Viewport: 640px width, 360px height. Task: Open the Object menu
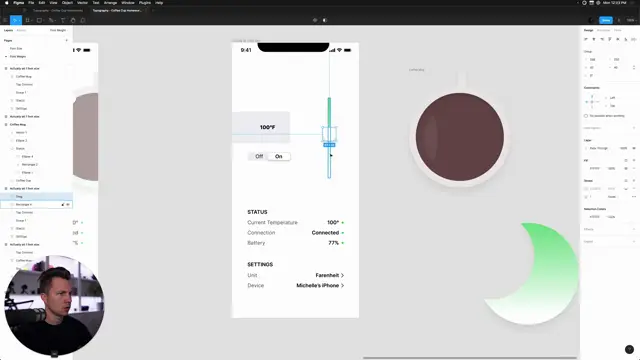[67, 3]
